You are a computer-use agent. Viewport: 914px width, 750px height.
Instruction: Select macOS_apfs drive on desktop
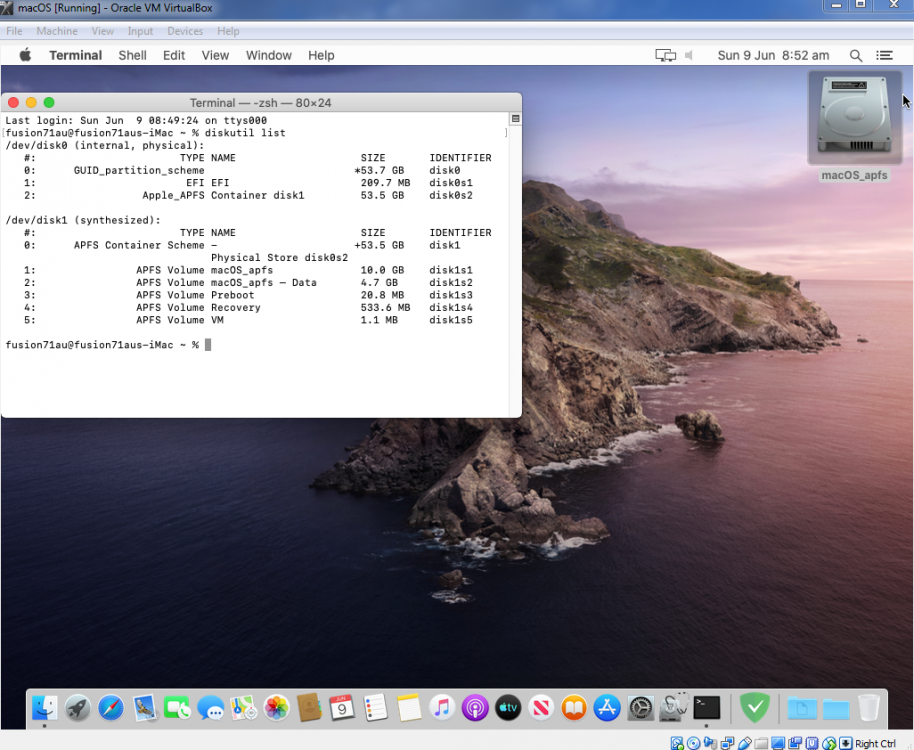point(854,126)
